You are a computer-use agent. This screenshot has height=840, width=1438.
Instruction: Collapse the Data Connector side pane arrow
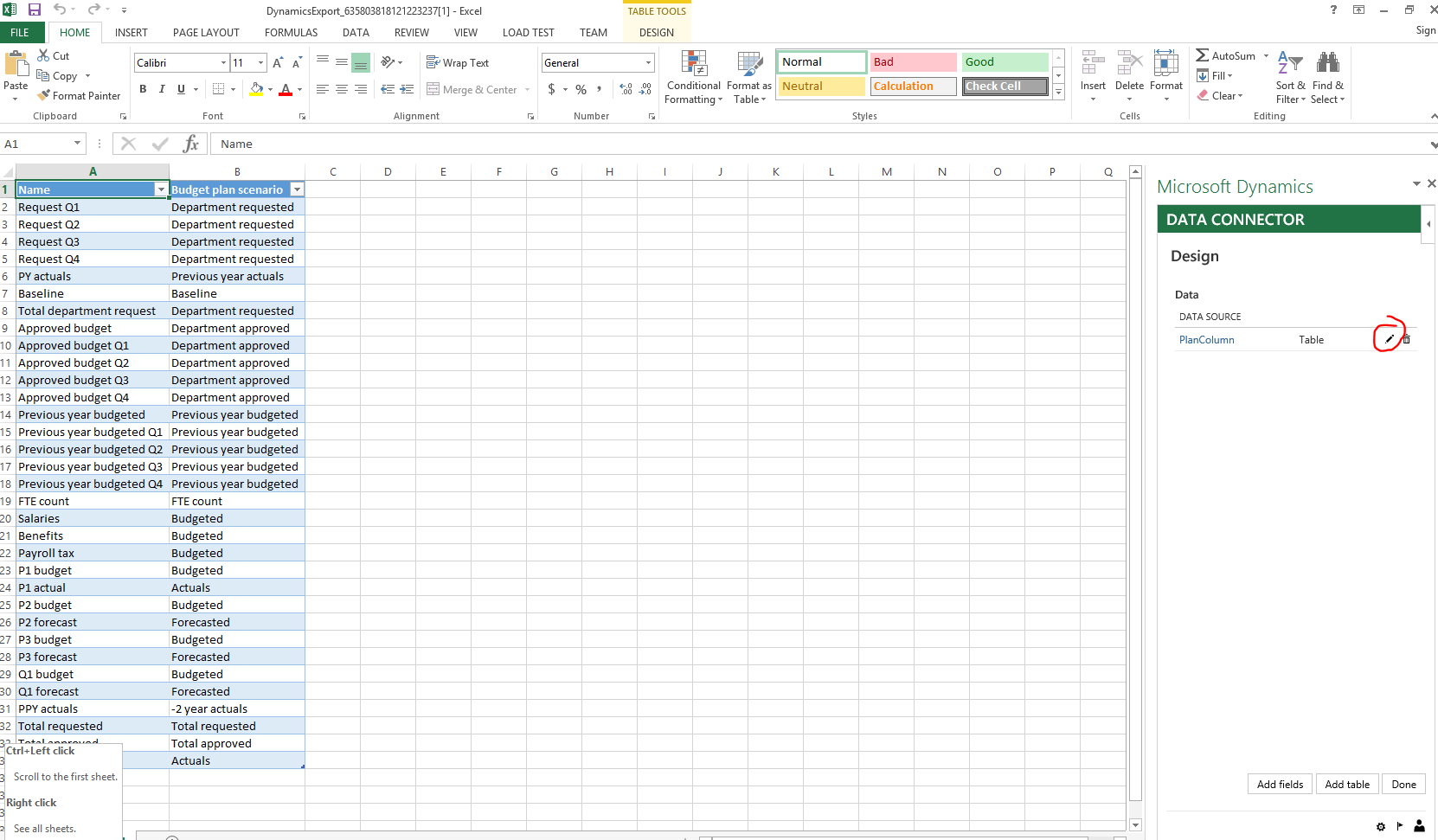click(1428, 224)
